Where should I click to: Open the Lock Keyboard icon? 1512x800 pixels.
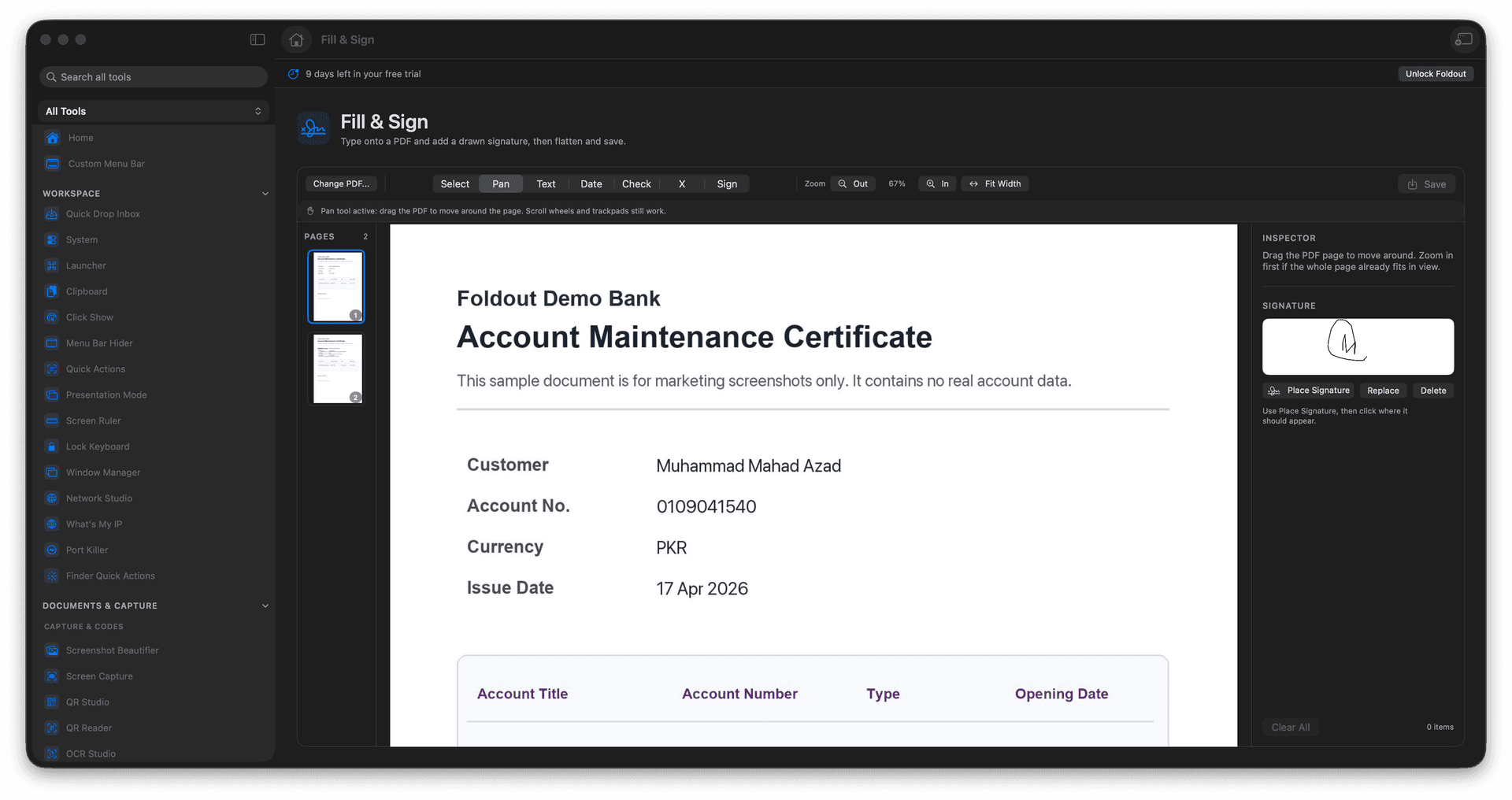51,446
